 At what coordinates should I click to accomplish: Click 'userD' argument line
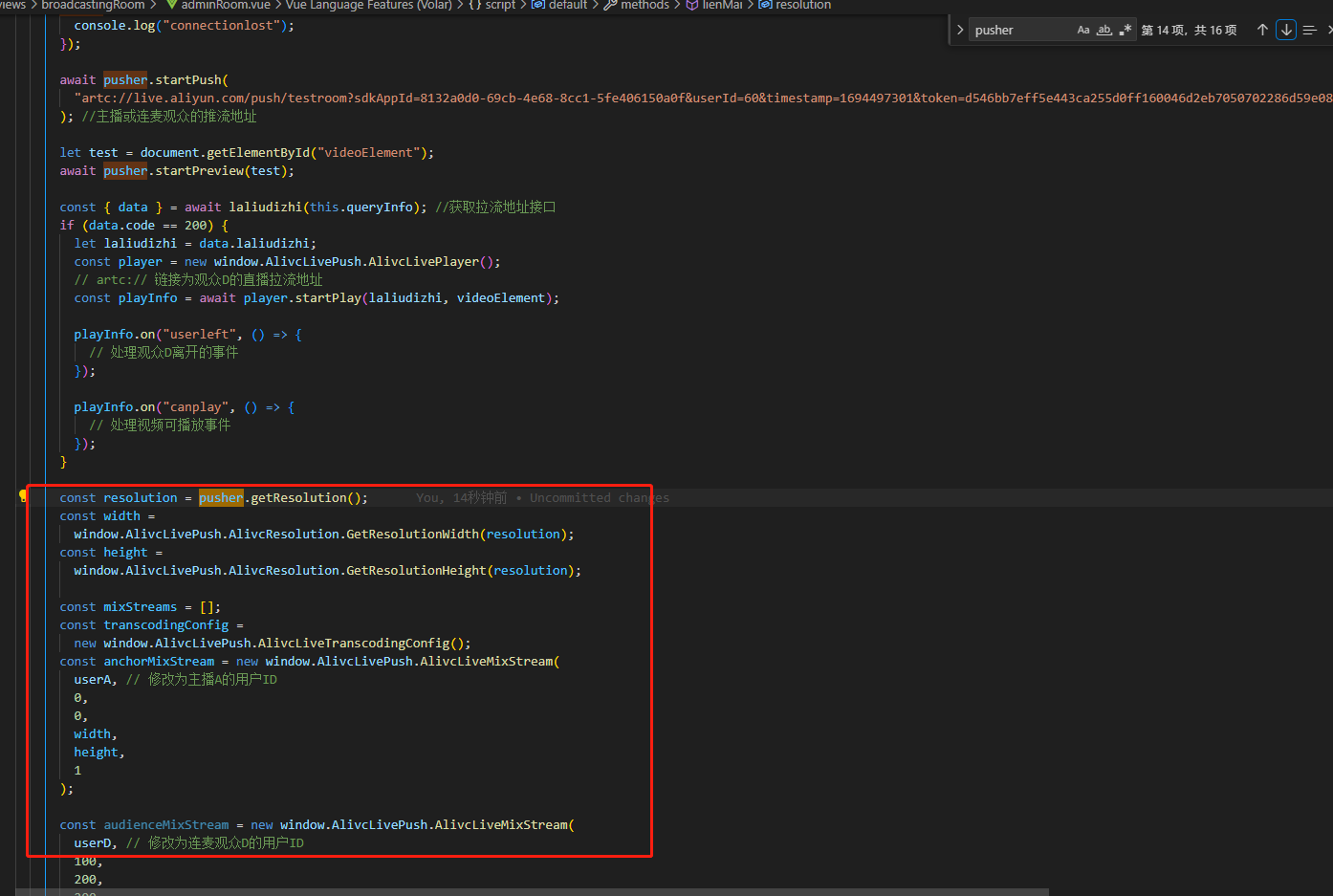(95, 843)
